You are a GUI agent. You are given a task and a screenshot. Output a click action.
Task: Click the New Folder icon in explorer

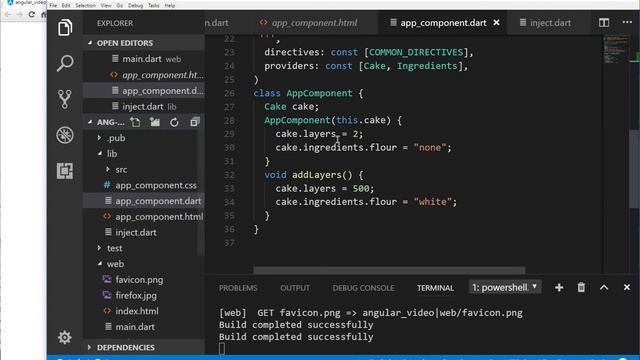tap(155, 122)
